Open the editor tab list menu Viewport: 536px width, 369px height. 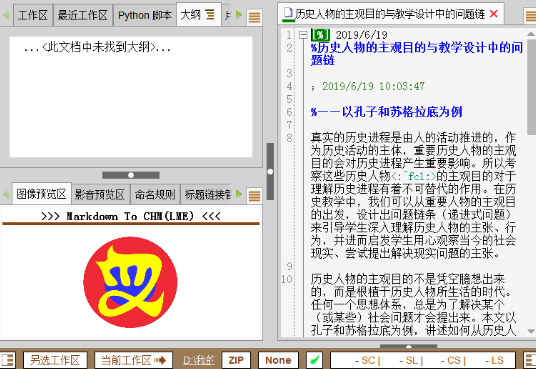[x=531, y=16]
